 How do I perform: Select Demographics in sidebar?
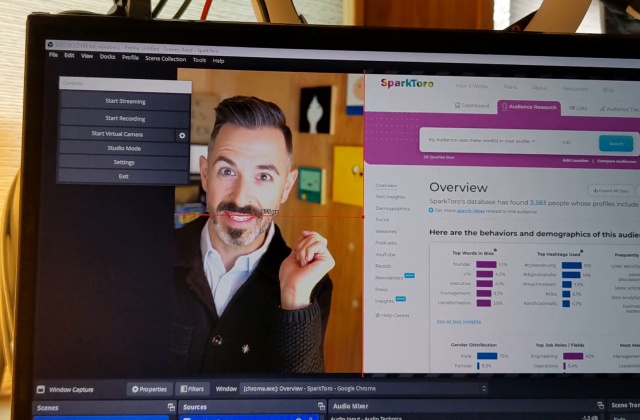(x=393, y=208)
